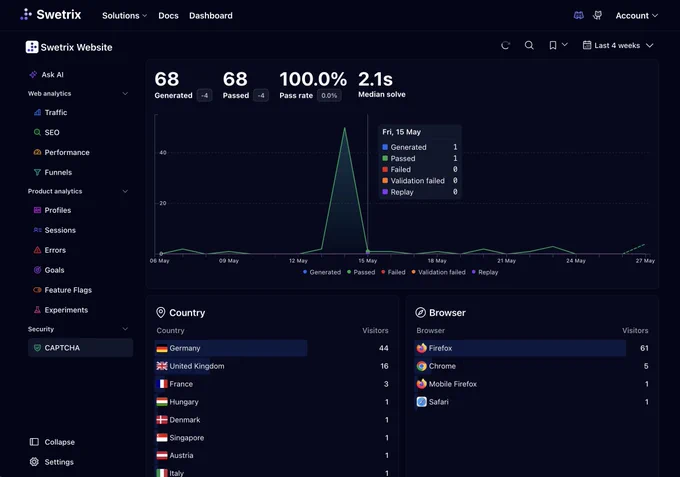
Task: Toggle Validation failed series in legend
Action: point(438,272)
